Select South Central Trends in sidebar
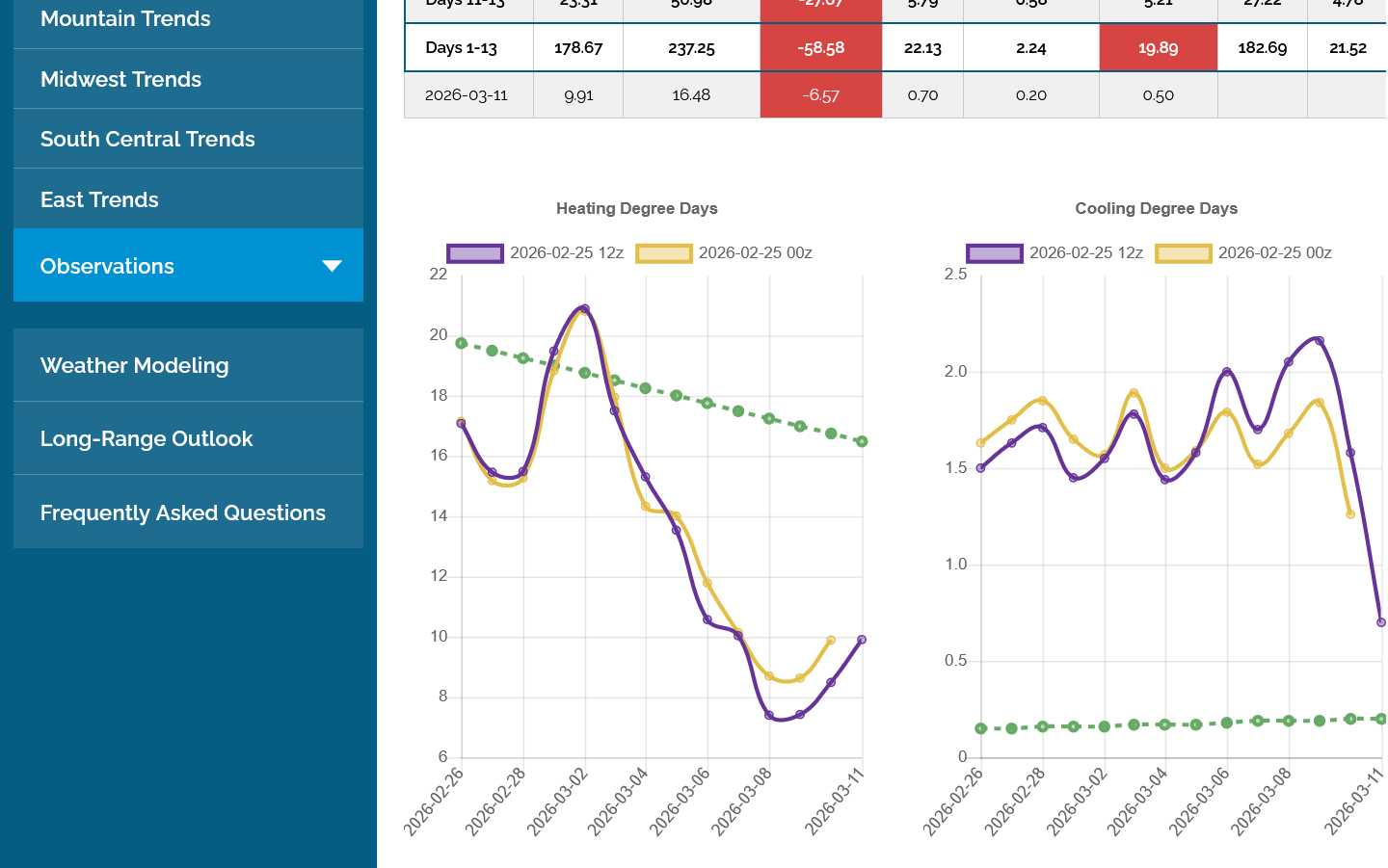The image size is (1388, 868). click(x=147, y=140)
